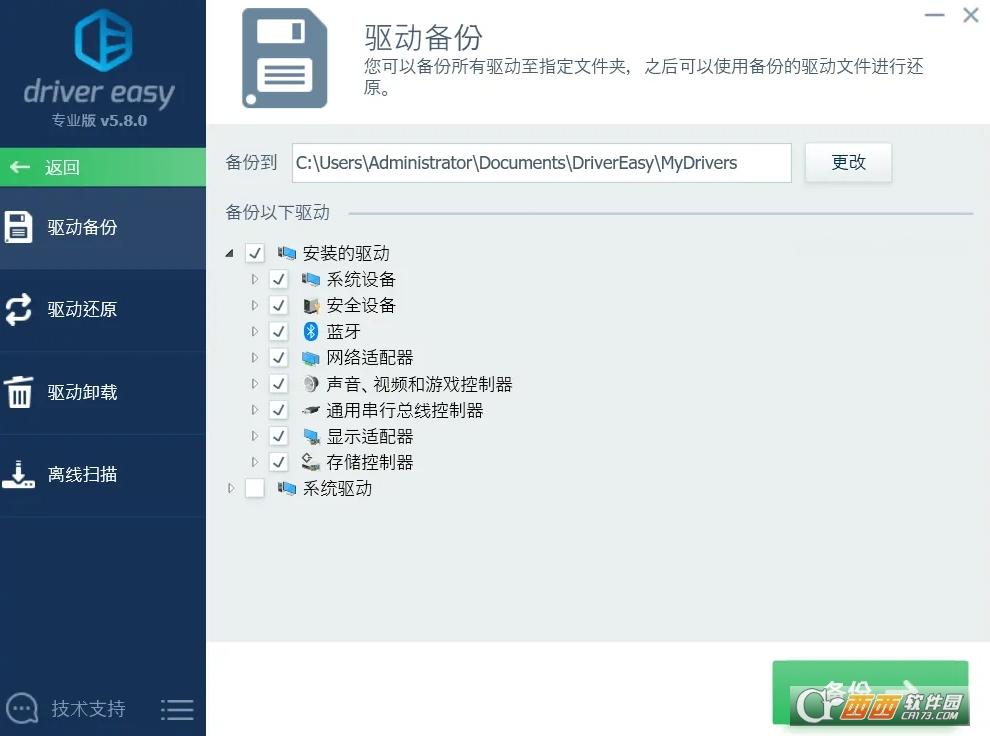The image size is (990, 736).
Task: Open the hamburger menu list icon
Action: click(x=177, y=709)
